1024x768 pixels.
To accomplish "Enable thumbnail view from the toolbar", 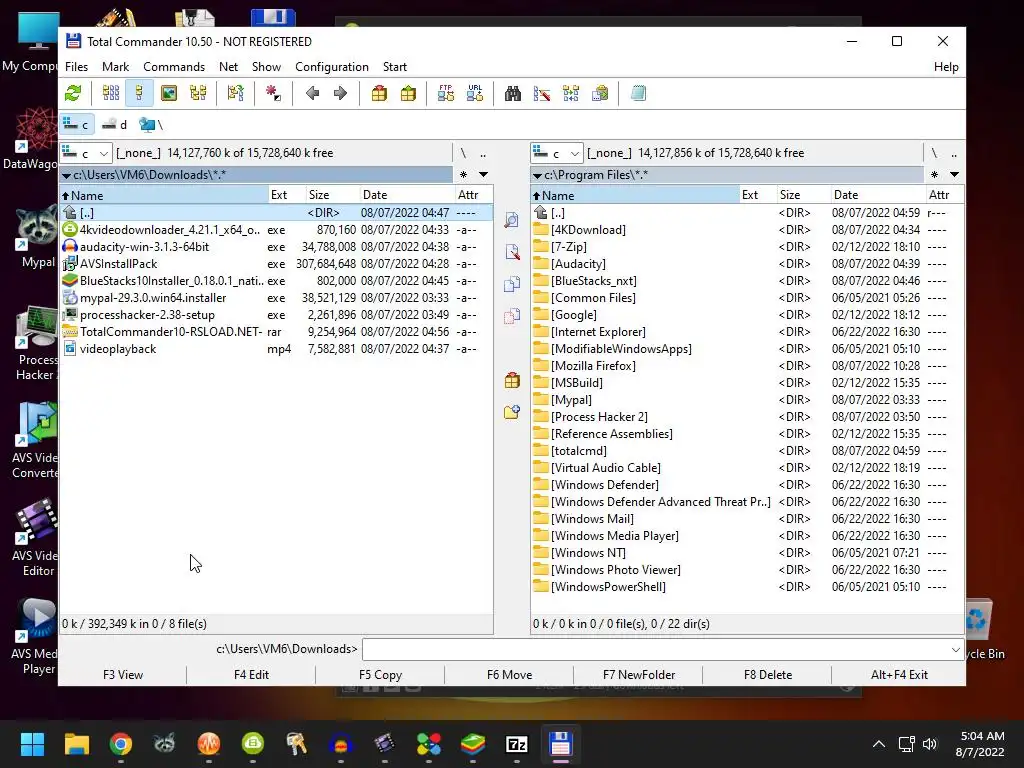I will tap(168, 93).
